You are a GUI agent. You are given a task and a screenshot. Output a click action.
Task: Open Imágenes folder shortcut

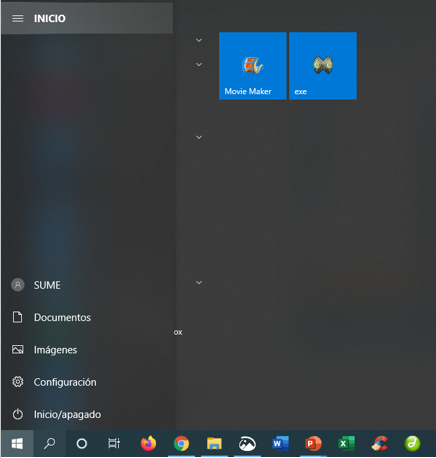click(87, 350)
